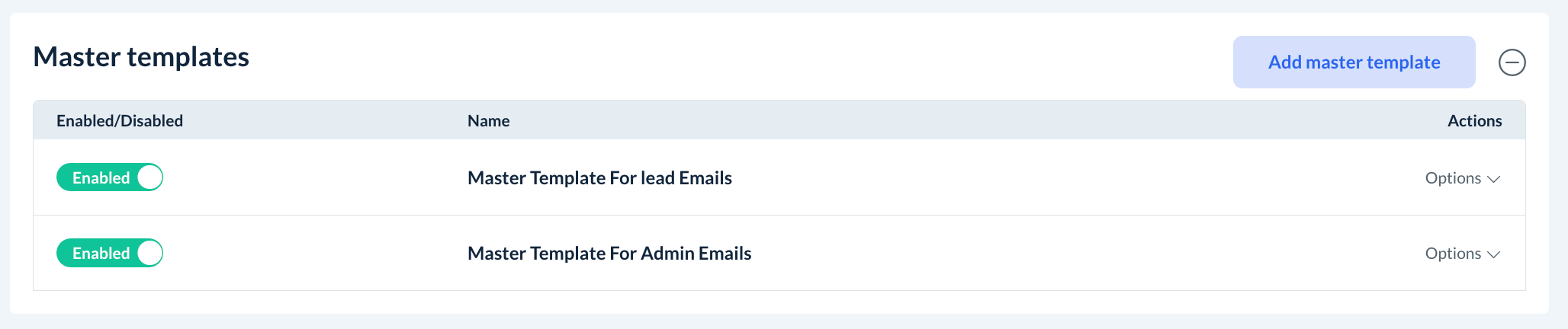The width and height of the screenshot is (1568, 329).
Task: Click Enabled label on the lead Emails switch
Action: click(x=101, y=177)
